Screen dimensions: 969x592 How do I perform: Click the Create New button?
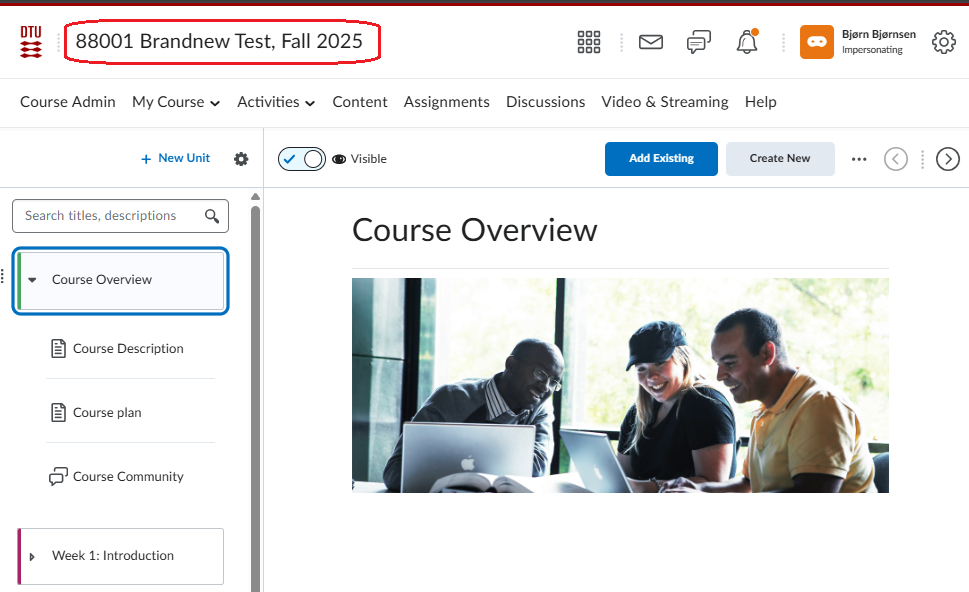point(780,159)
